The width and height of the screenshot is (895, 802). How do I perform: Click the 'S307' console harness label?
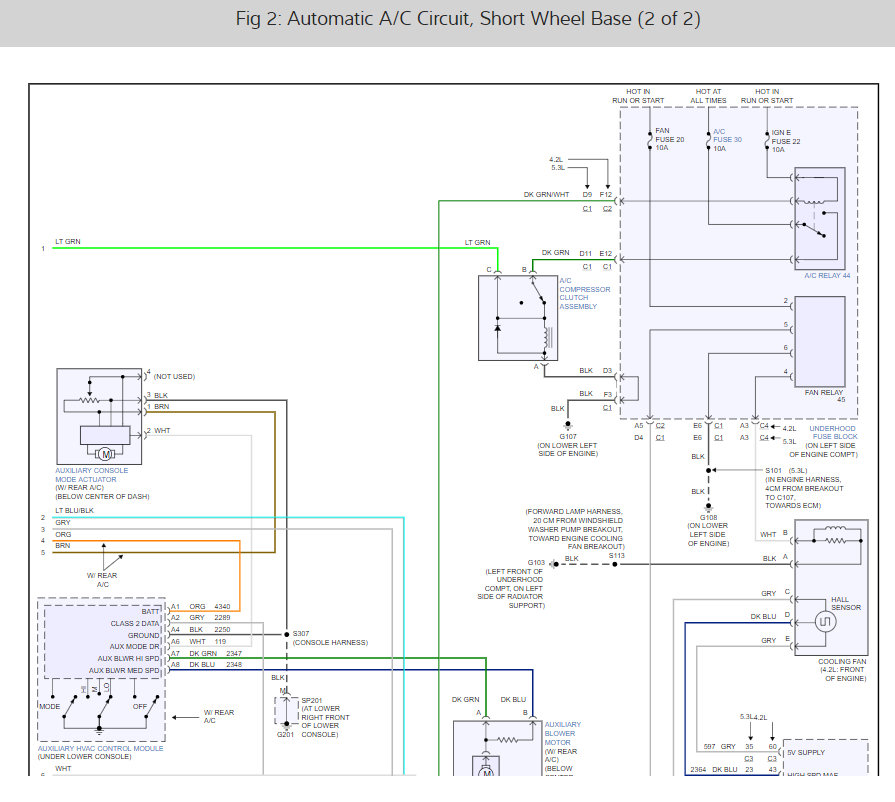click(x=301, y=634)
